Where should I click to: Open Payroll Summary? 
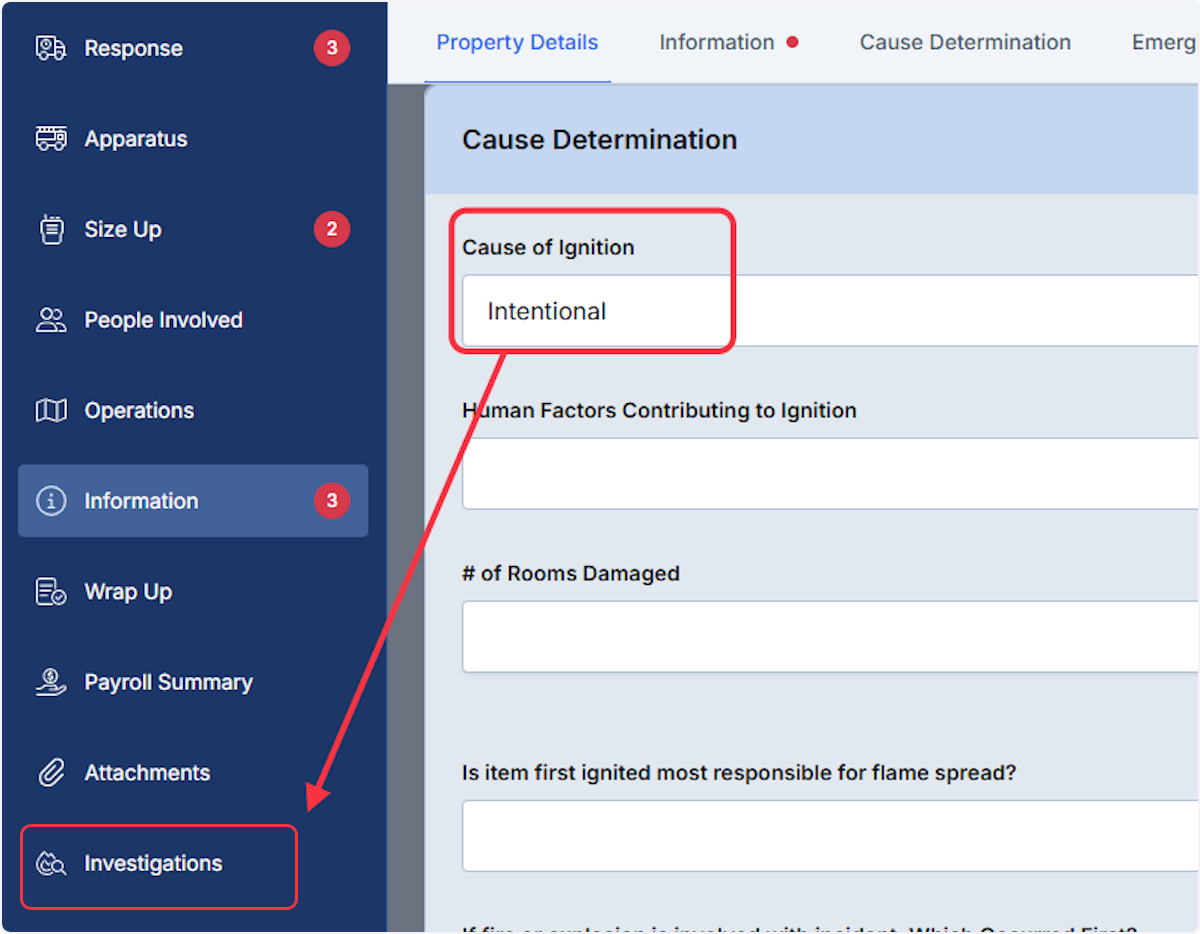193,682
